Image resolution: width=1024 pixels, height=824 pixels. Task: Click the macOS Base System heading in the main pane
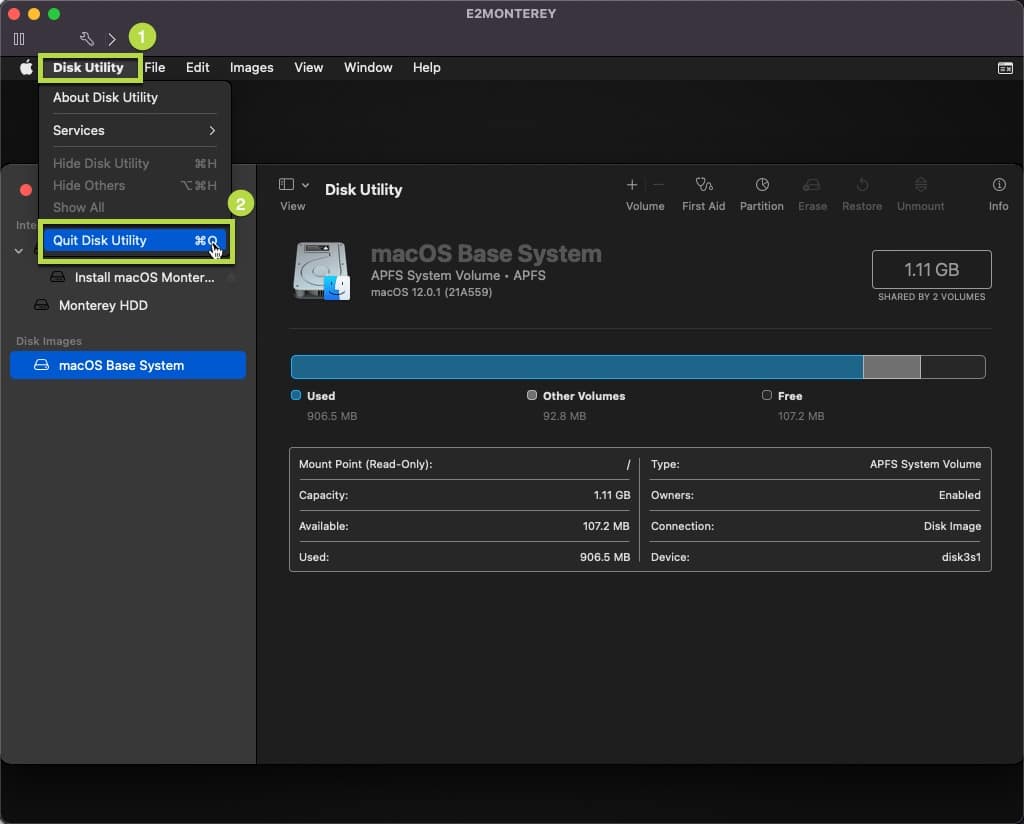[x=486, y=253]
